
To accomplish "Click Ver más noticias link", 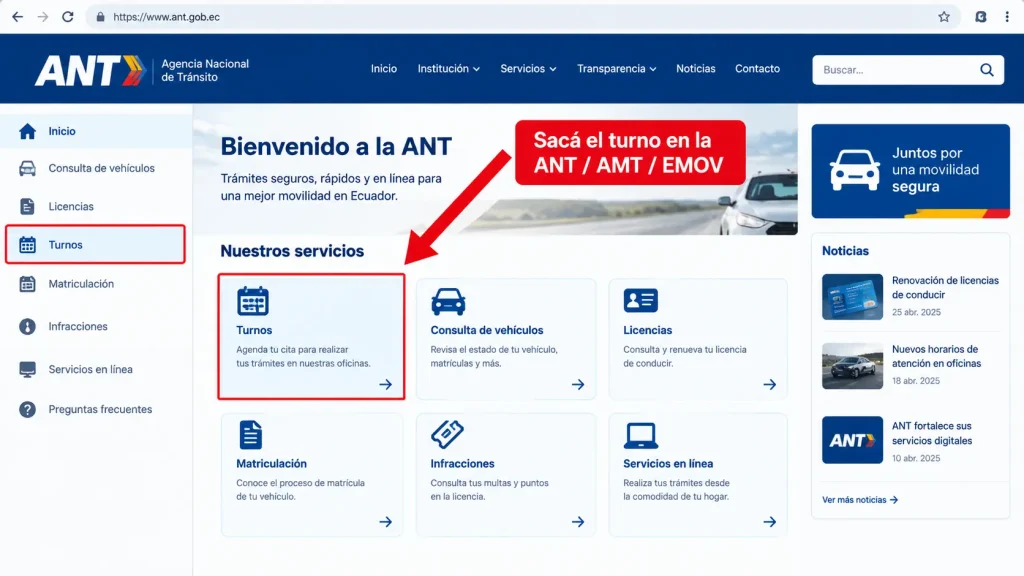I will pos(859,500).
